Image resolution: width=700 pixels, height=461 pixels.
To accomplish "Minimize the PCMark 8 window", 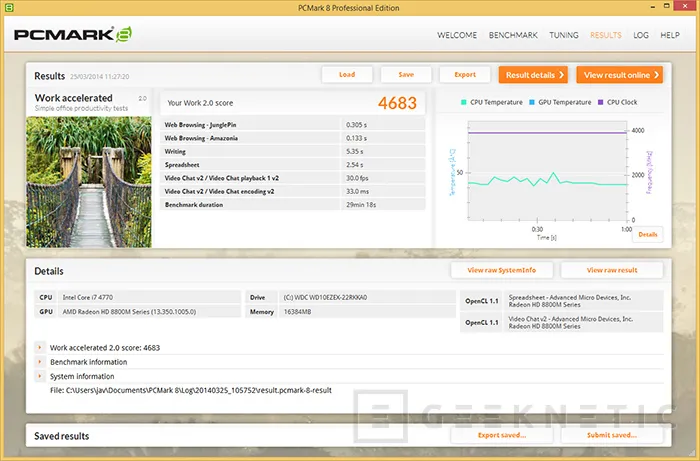I will pyautogui.click(x=652, y=7).
